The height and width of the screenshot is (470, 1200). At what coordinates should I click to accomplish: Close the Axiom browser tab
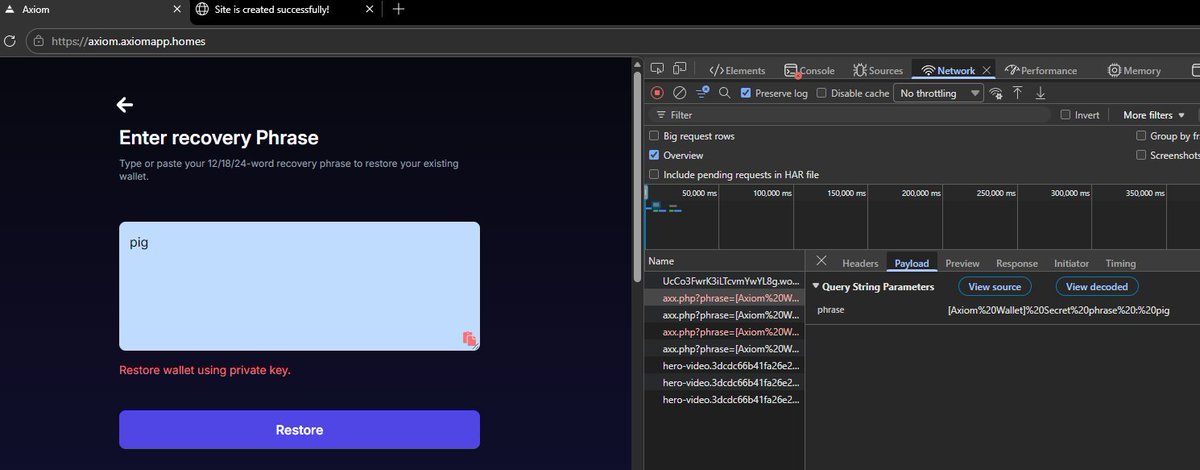tap(177, 9)
